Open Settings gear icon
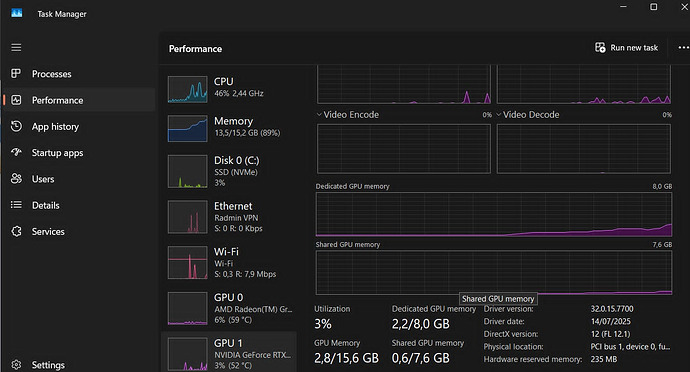The image size is (690, 372). click(x=16, y=365)
